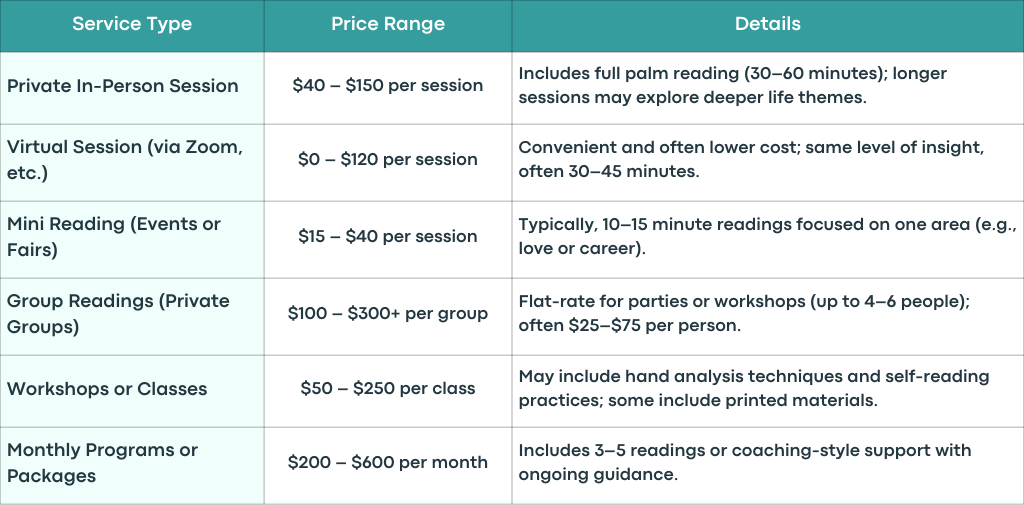Click the 10–15 minute readings details text
Screen dimensions: 1024x505
coord(768,236)
